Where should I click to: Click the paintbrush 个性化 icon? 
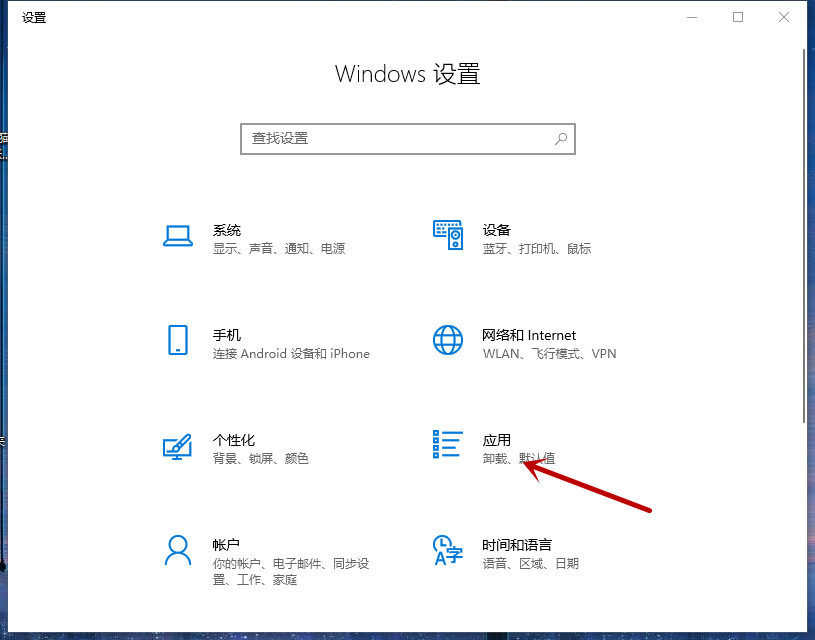[177, 446]
